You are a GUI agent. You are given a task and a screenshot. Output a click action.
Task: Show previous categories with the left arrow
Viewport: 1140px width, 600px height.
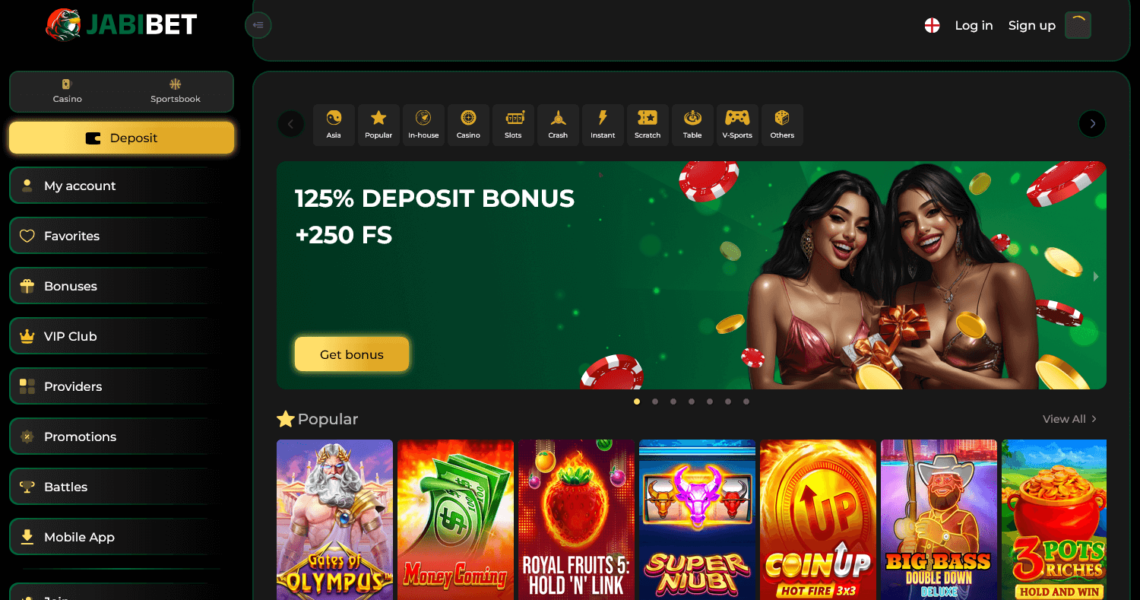(291, 124)
